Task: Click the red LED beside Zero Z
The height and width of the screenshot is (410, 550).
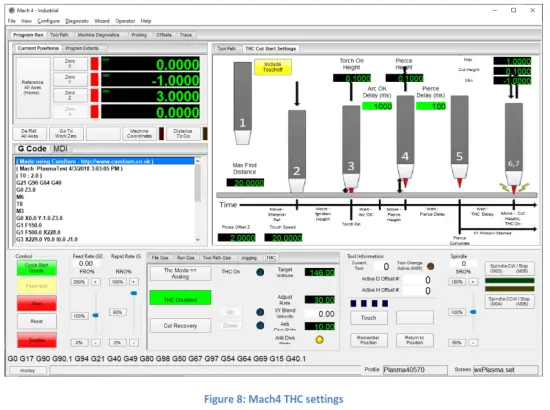Action: (x=94, y=95)
